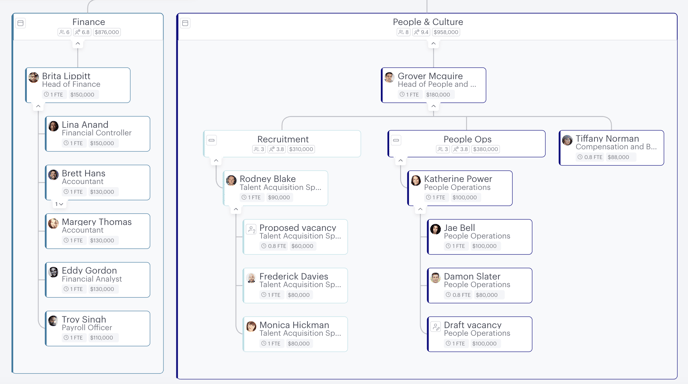Expand the hidden report under Brett Hans

click(x=59, y=204)
